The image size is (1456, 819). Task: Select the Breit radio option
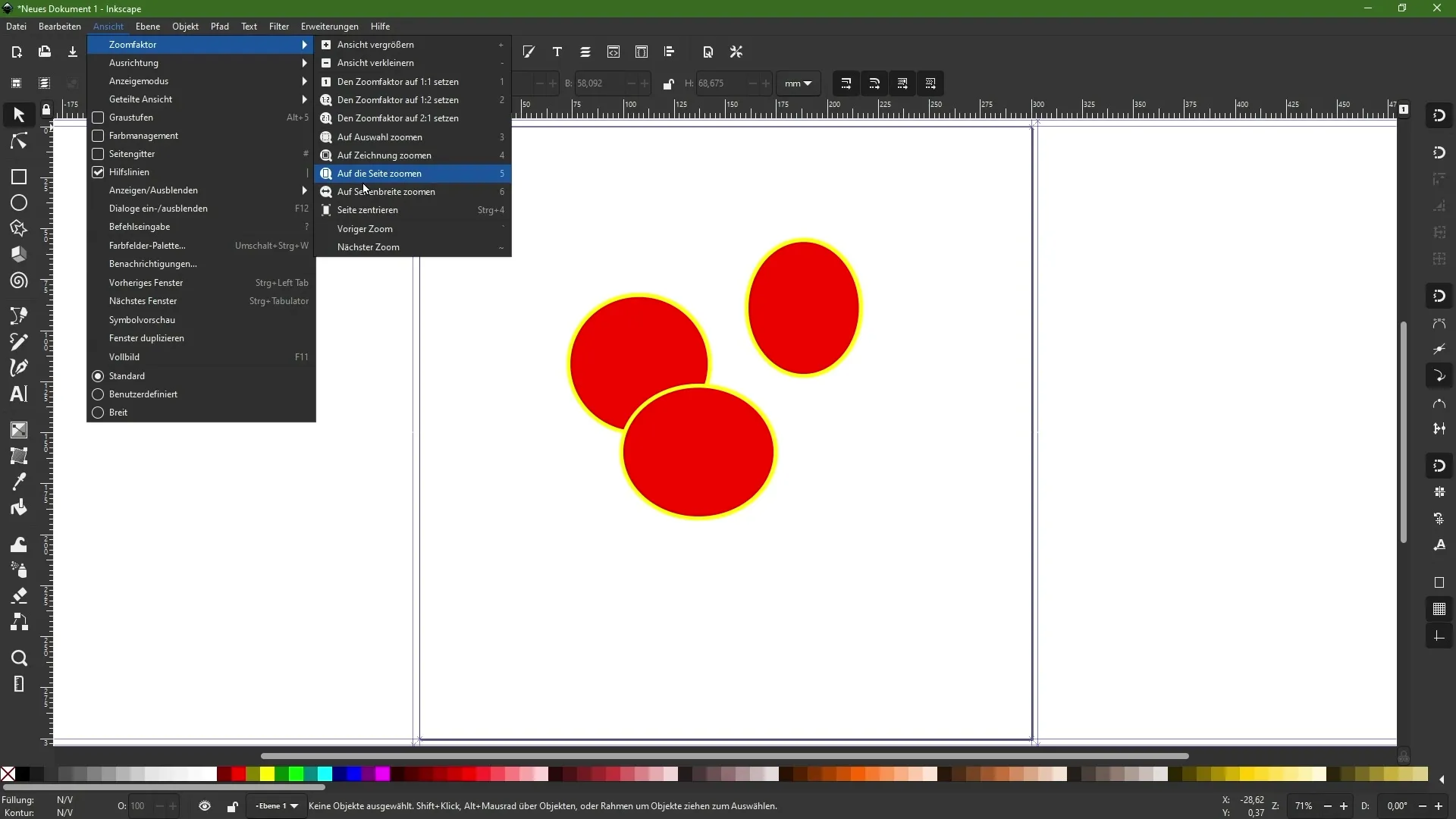click(98, 413)
